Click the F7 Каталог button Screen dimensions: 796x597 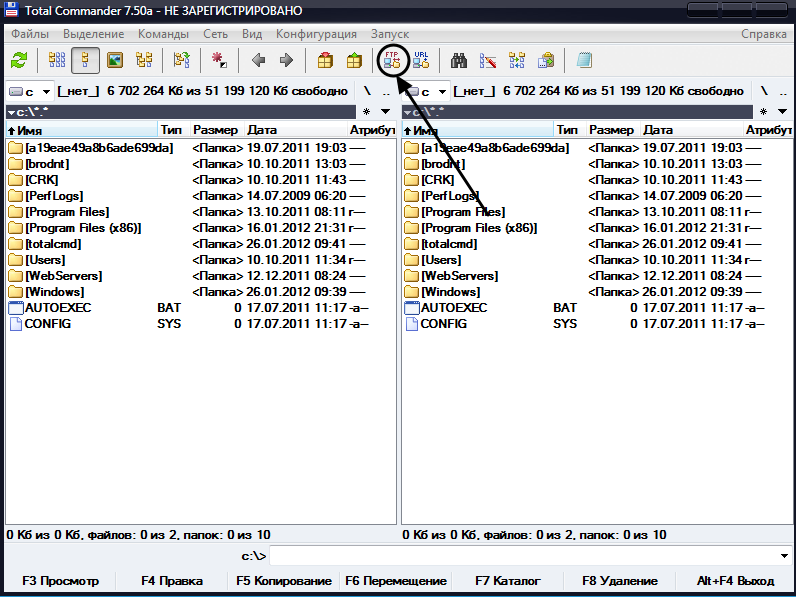tap(508, 581)
